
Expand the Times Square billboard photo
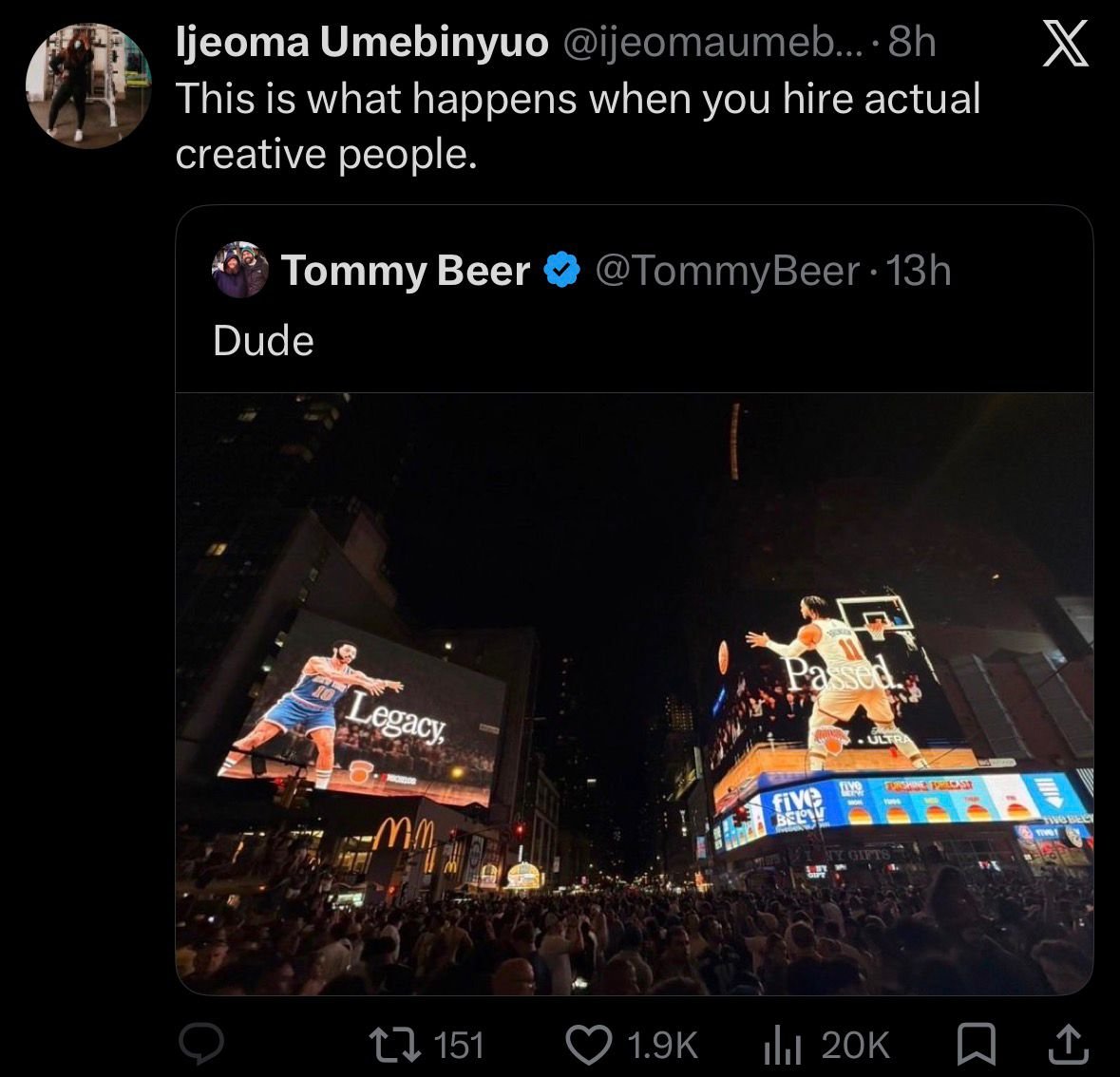(x=635, y=693)
